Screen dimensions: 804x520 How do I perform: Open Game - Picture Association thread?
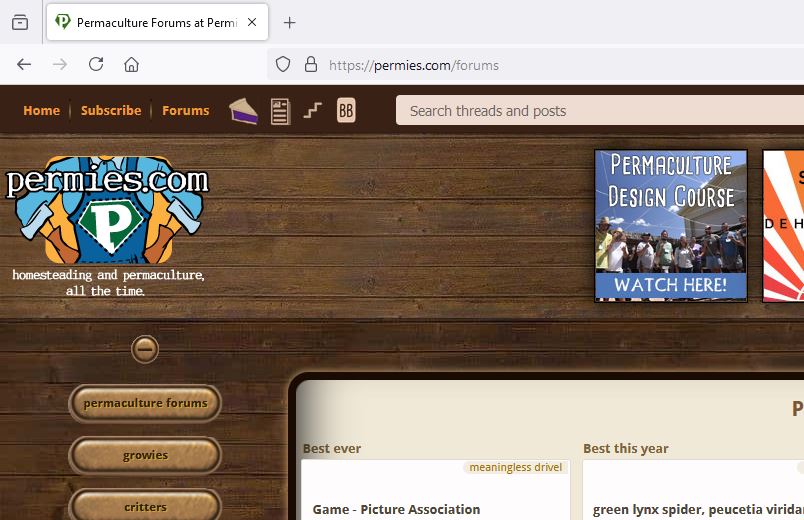click(x=396, y=509)
